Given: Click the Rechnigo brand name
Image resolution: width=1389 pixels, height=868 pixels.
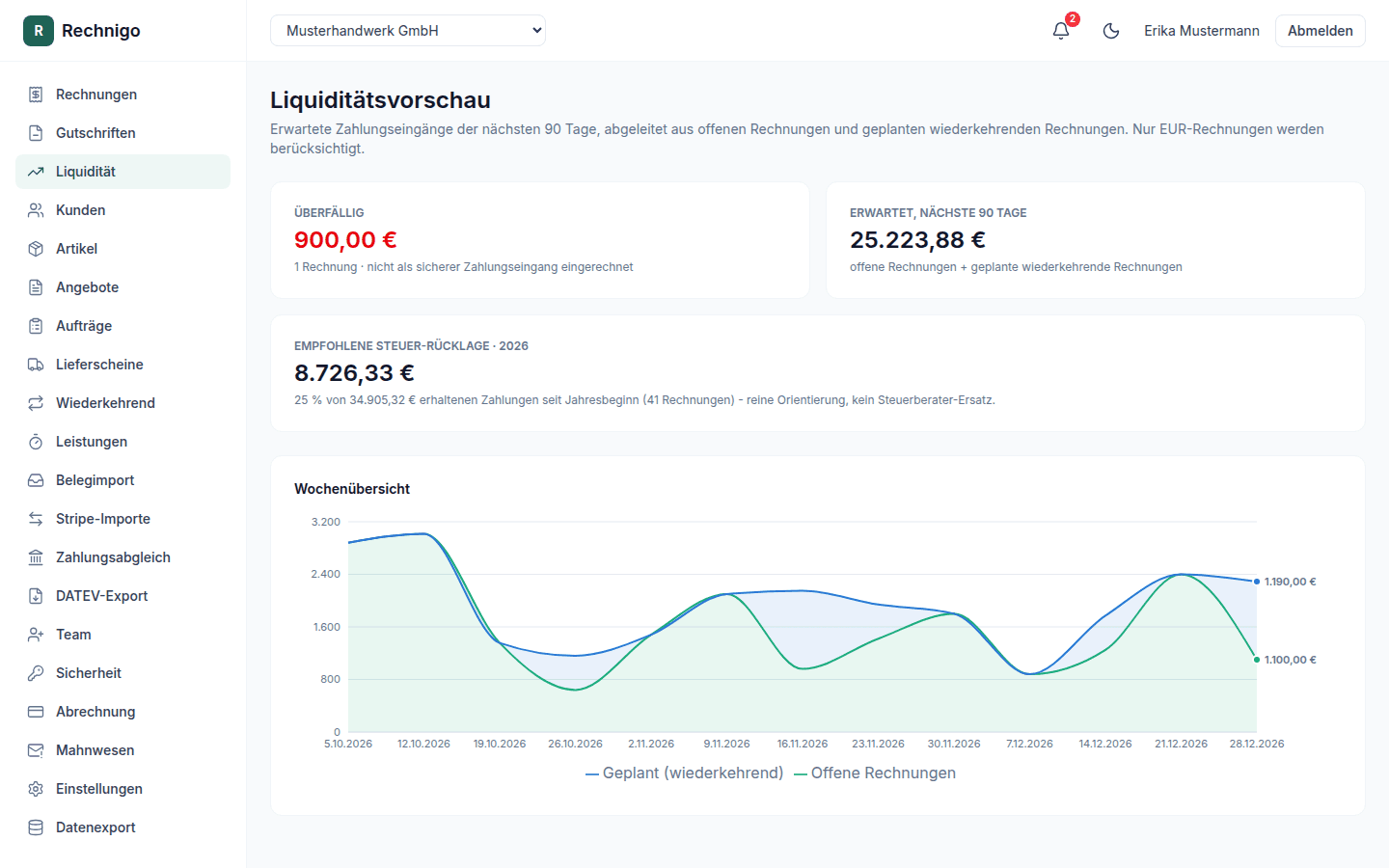Looking at the screenshot, I should point(101,31).
